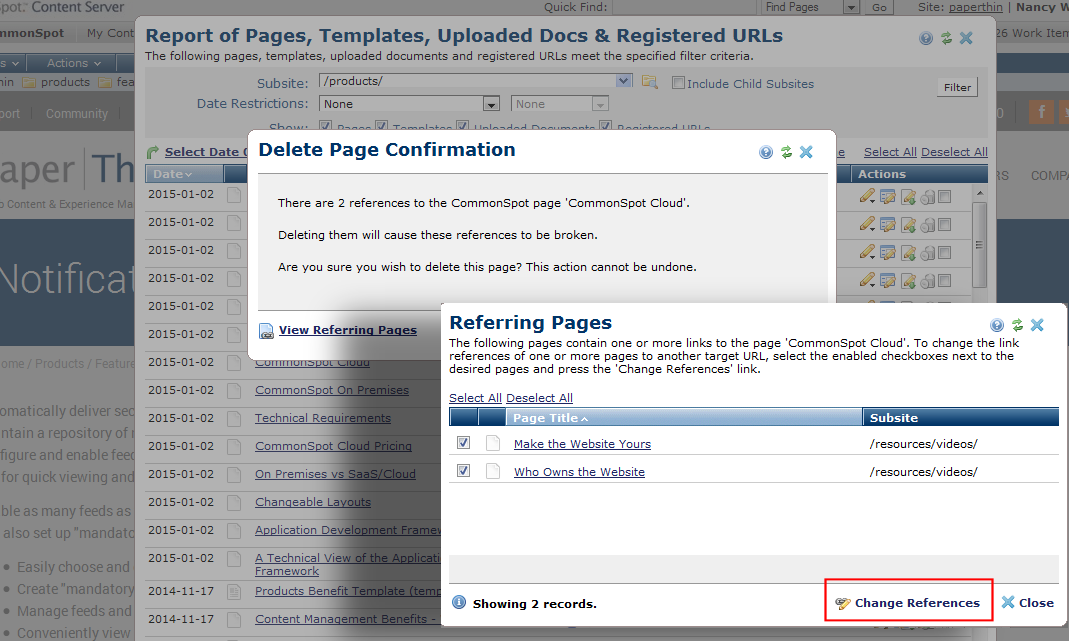Click the Community menu item in background
Screen dimensions: 1069x641
(76, 114)
